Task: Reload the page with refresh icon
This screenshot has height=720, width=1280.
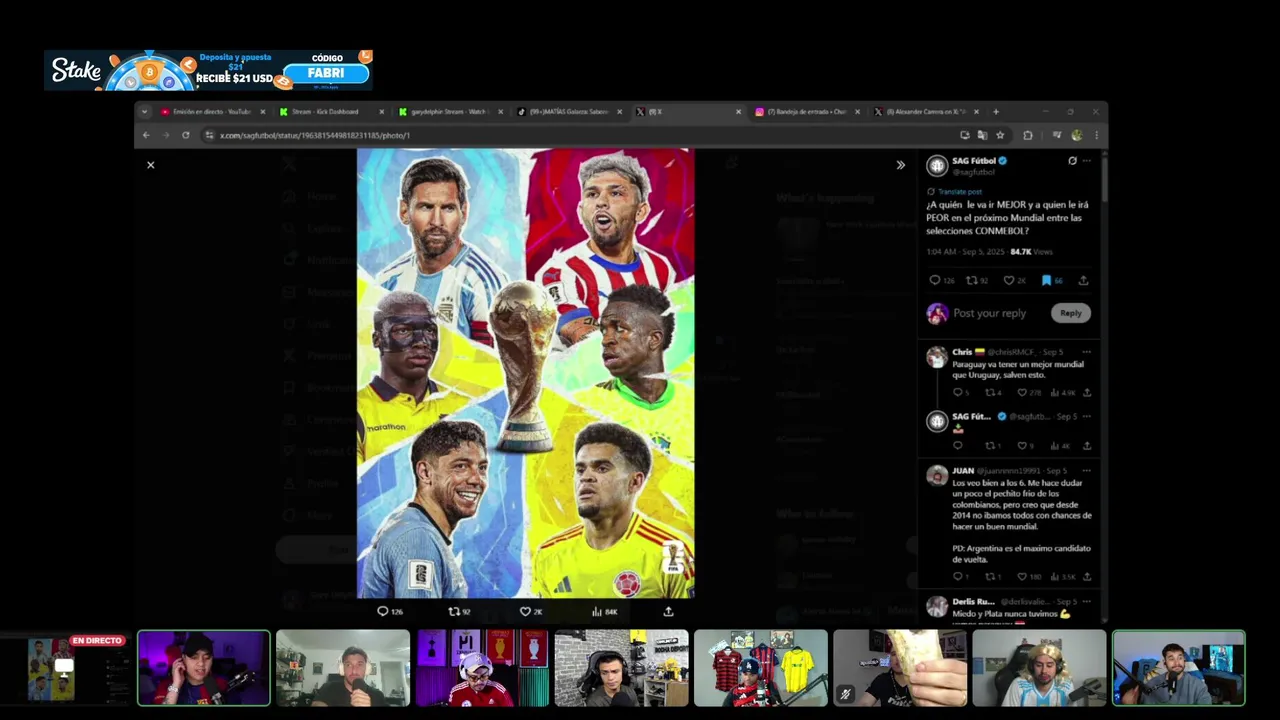Action: [x=186, y=135]
